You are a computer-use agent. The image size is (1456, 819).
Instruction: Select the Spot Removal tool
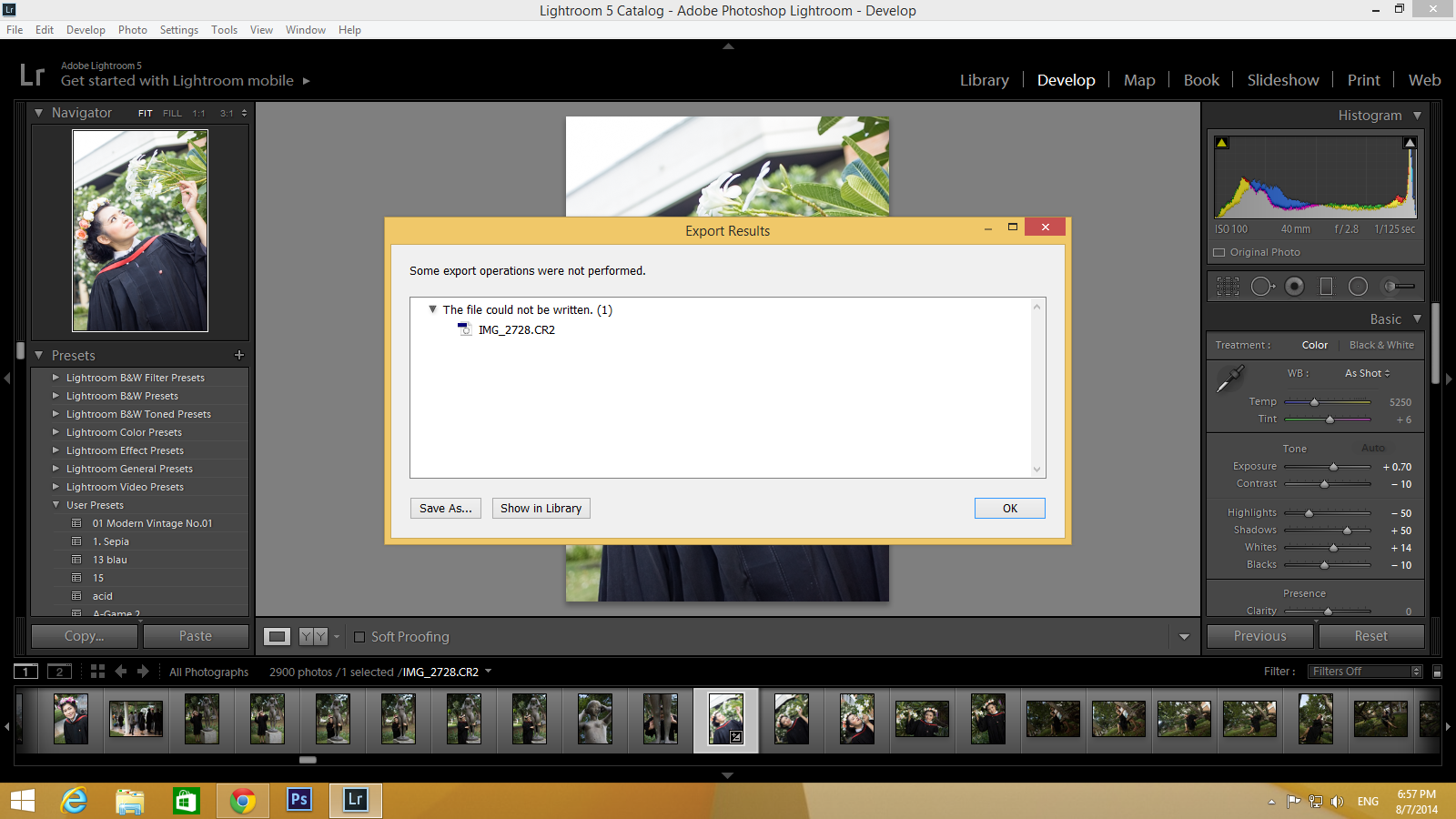(1262, 287)
